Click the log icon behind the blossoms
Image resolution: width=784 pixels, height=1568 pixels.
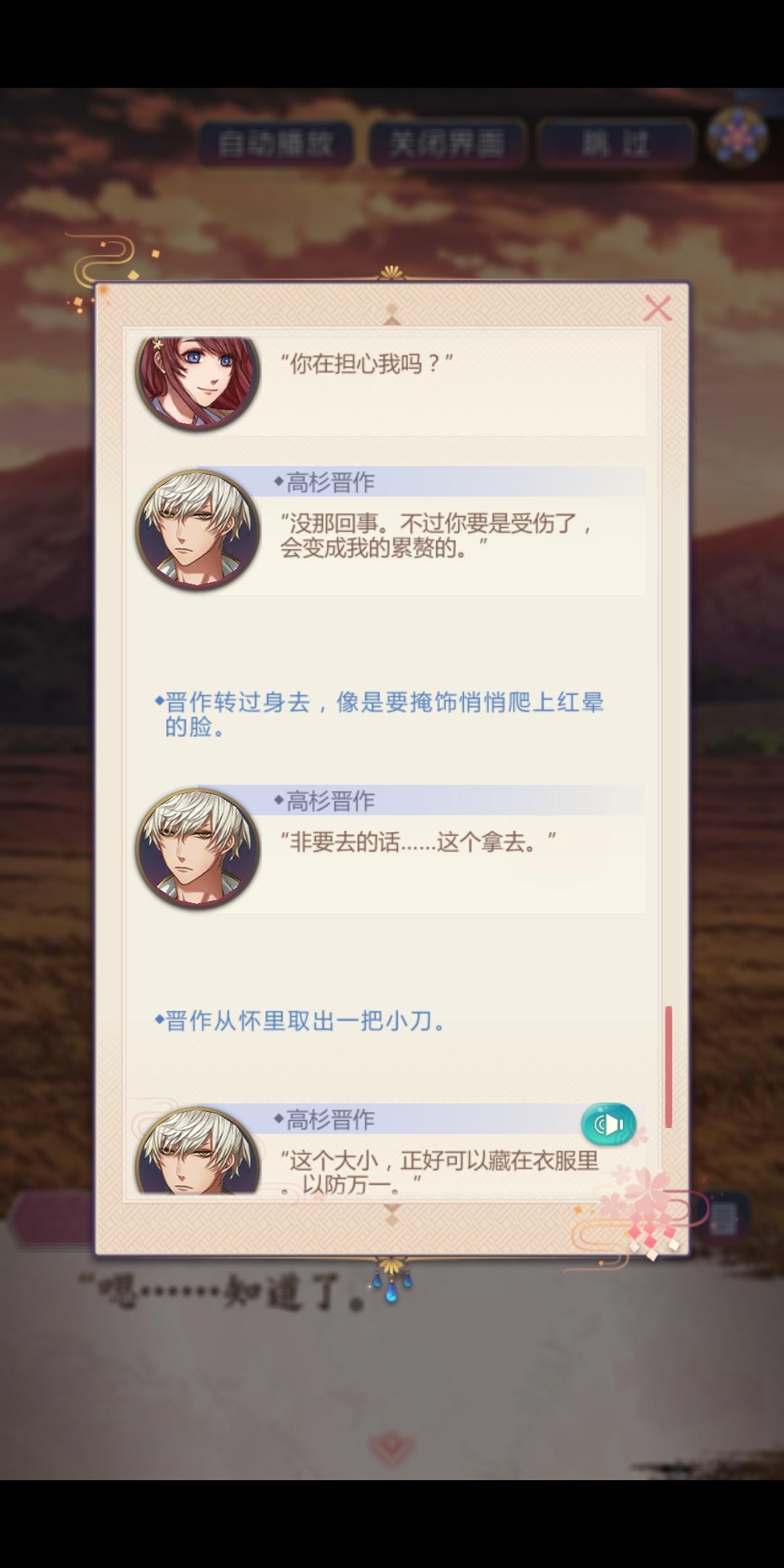coord(722,1219)
